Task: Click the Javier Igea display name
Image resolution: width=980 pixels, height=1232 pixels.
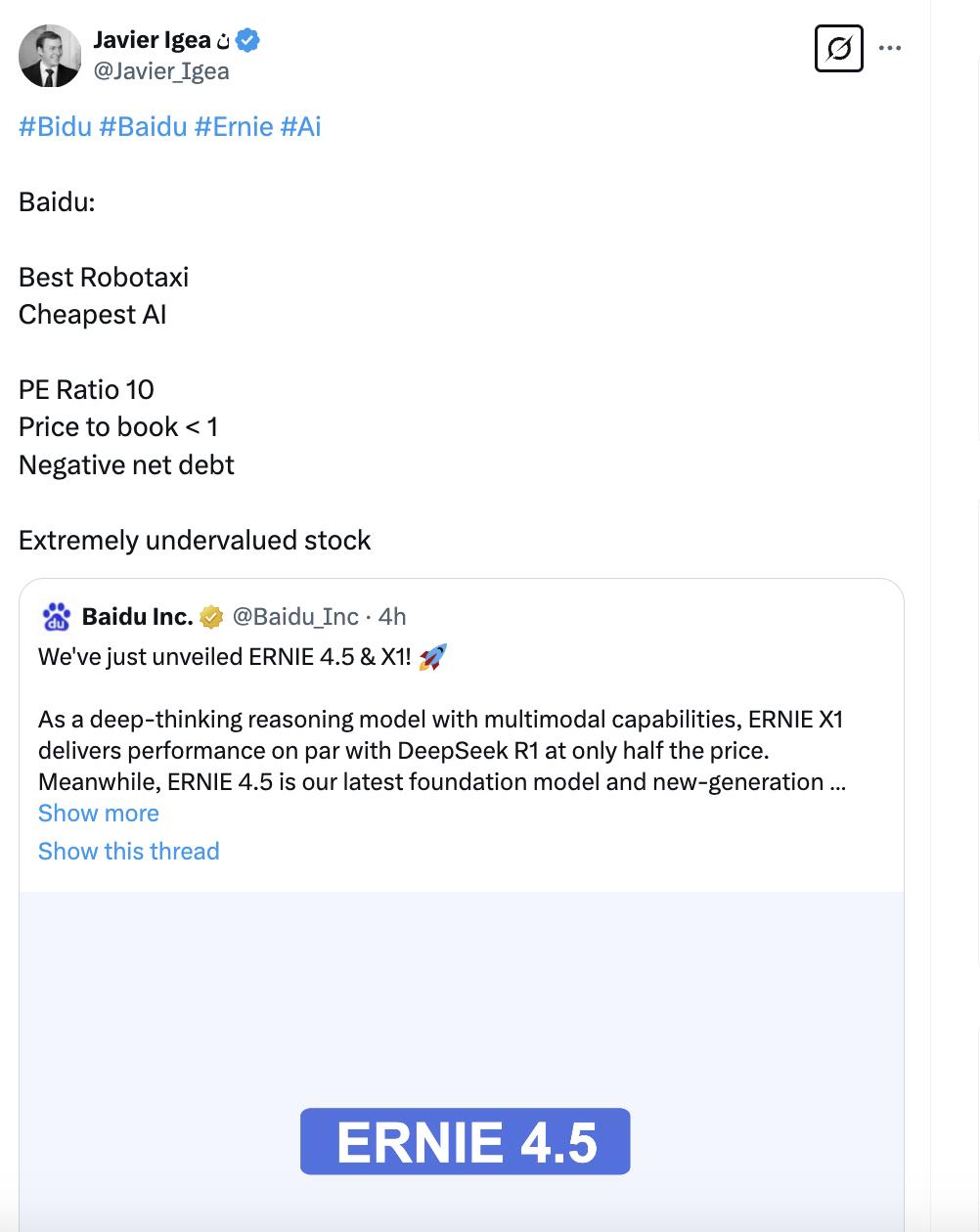Action: (152, 40)
